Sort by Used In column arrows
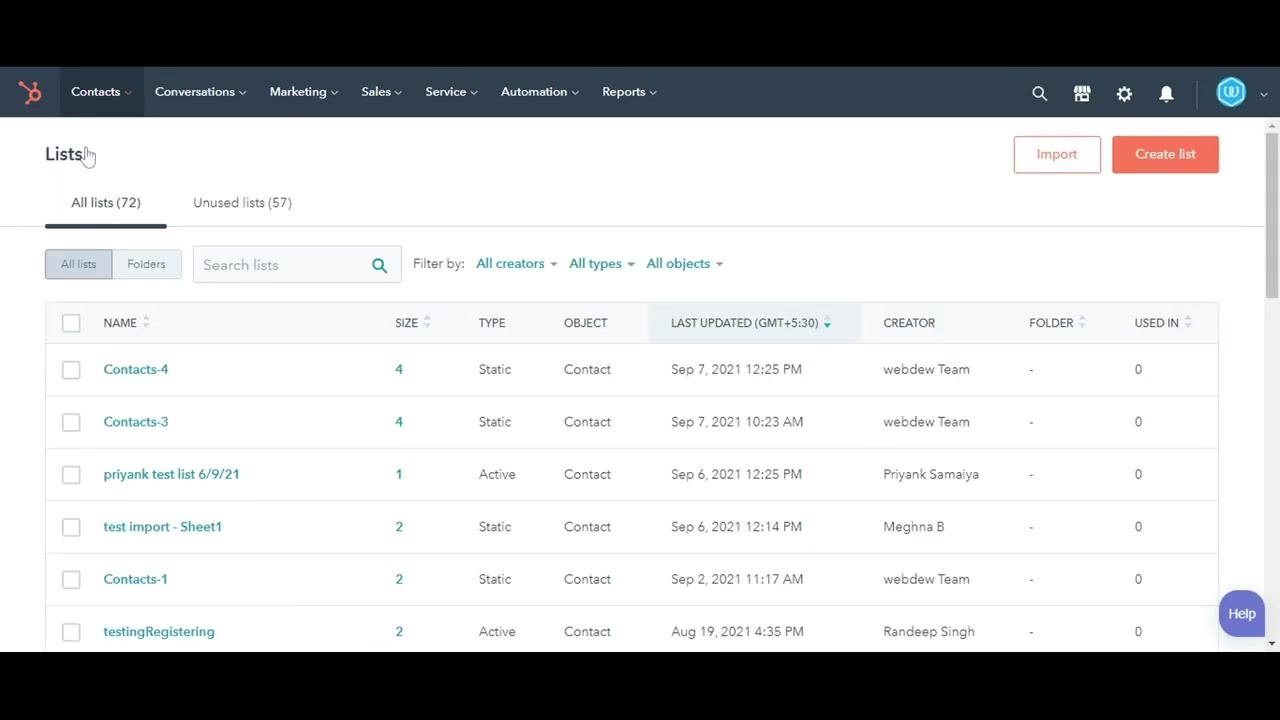This screenshot has height=720, width=1280. click(x=1188, y=322)
